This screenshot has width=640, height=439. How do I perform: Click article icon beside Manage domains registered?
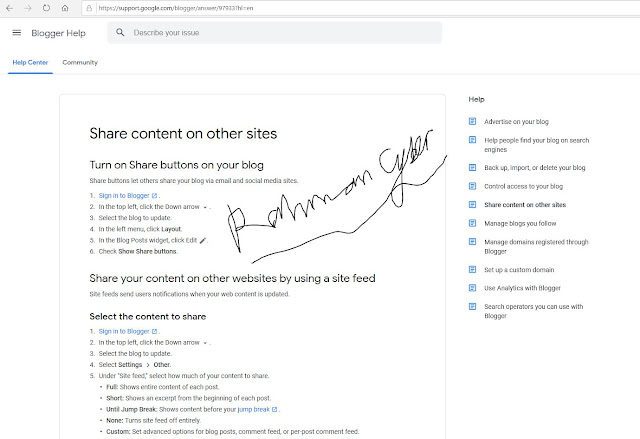point(473,242)
